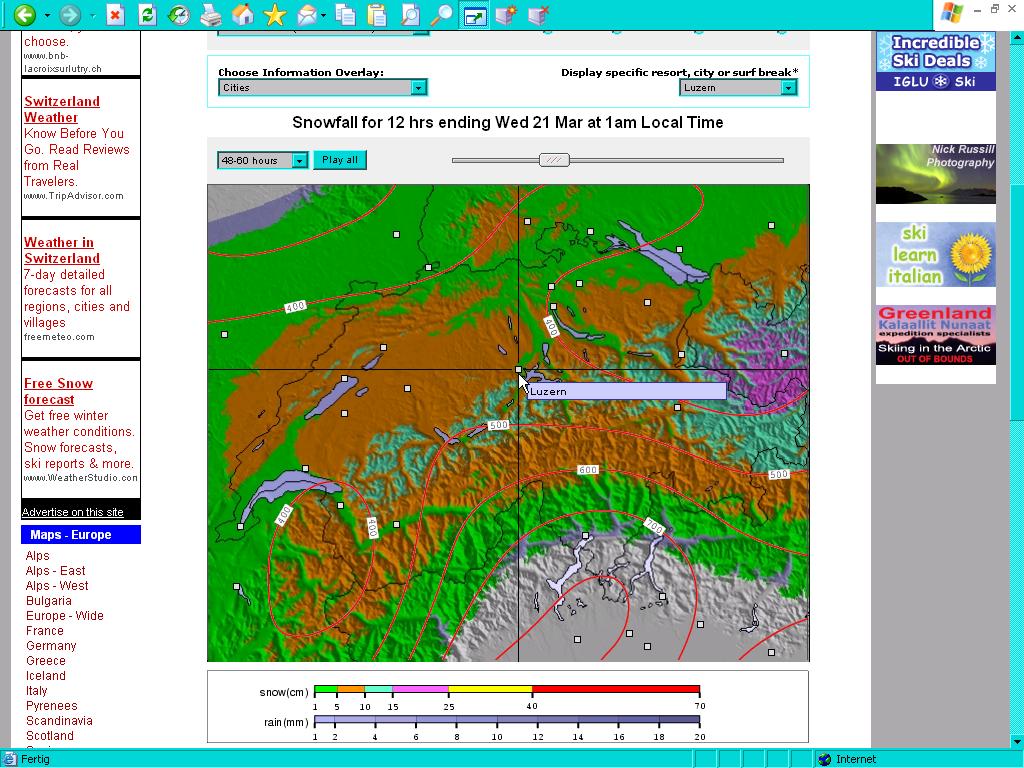The height and width of the screenshot is (768, 1024).
Task: Click the magnifier Search icon
Action: tap(441, 15)
